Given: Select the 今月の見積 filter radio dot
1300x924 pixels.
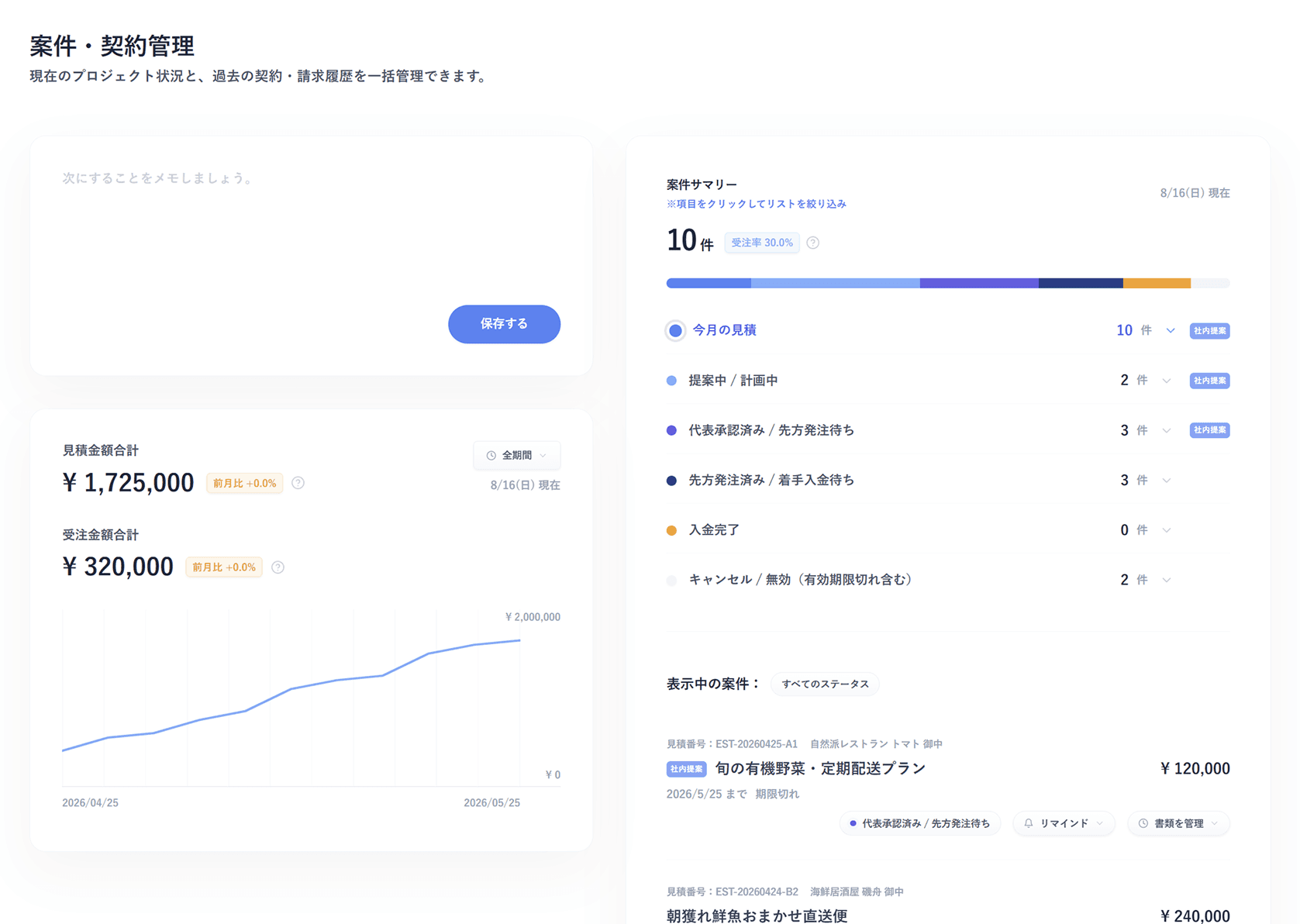Looking at the screenshot, I should pyautogui.click(x=675, y=330).
